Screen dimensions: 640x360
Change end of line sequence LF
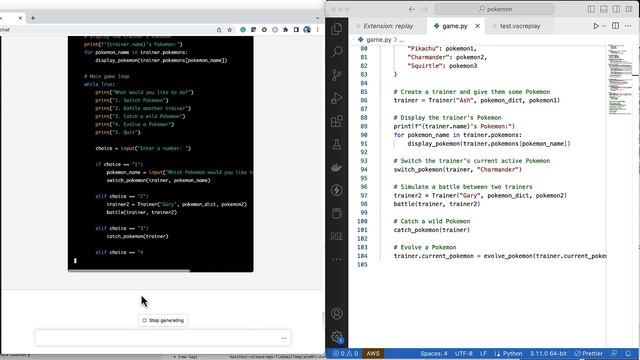coord(483,353)
